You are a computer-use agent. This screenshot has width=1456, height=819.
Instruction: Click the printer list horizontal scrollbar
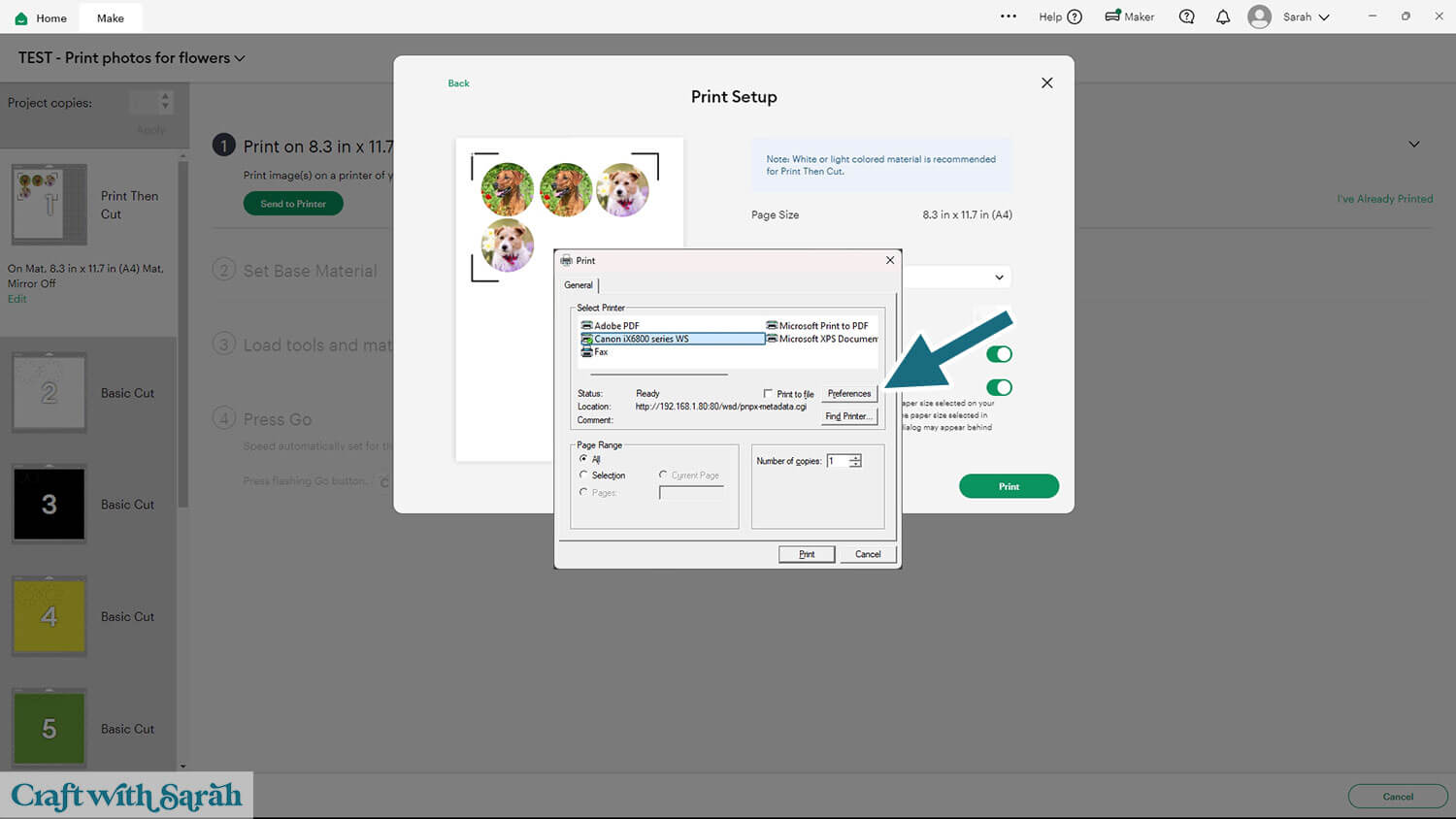click(x=659, y=374)
